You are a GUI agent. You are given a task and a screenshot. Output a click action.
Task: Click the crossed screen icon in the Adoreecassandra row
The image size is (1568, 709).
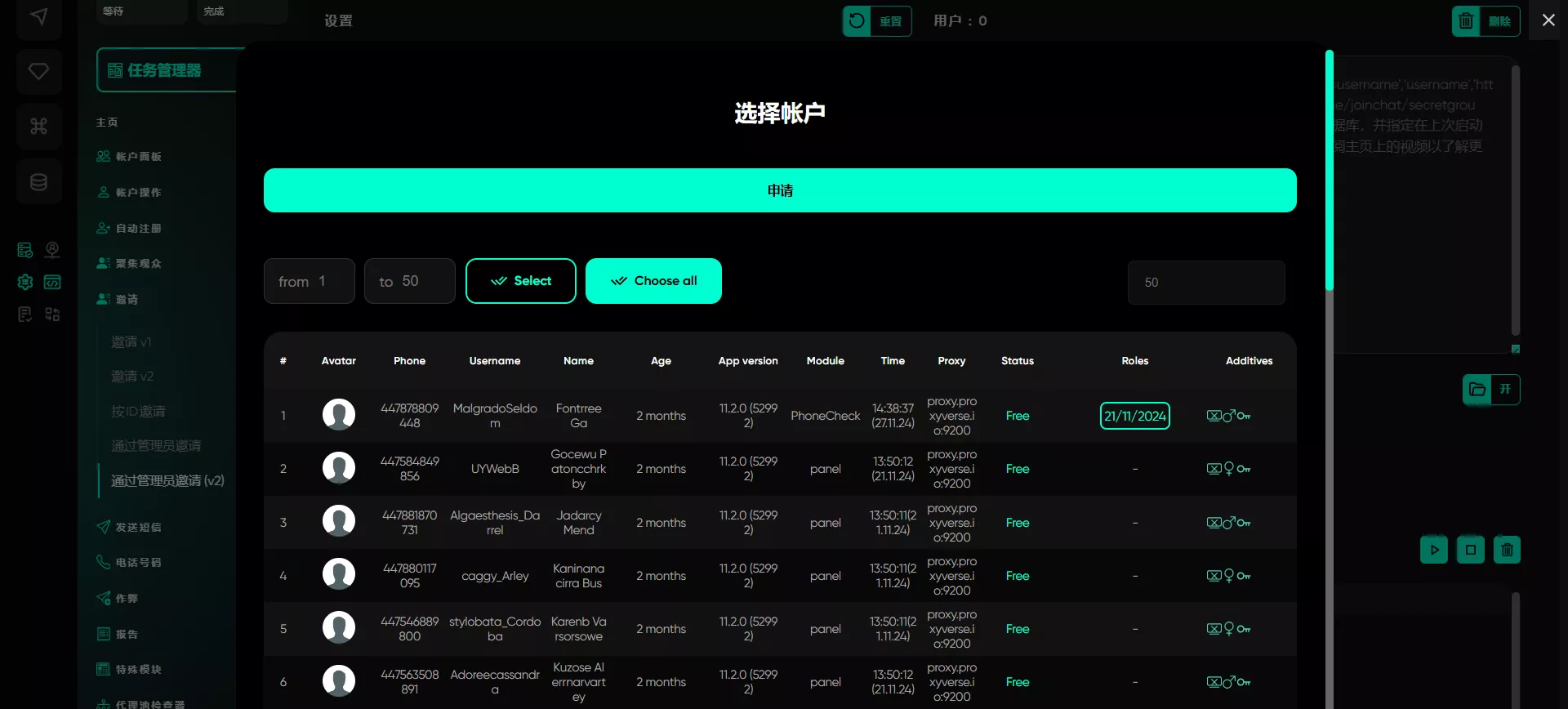point(1214,682)
